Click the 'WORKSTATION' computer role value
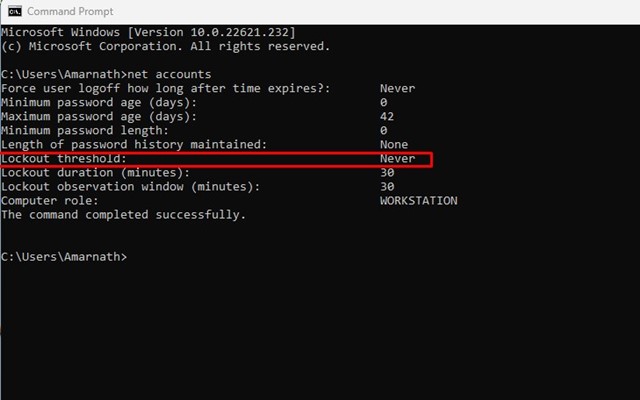The height and width of the screenshot is (400, 640). (x=418, y=200)
